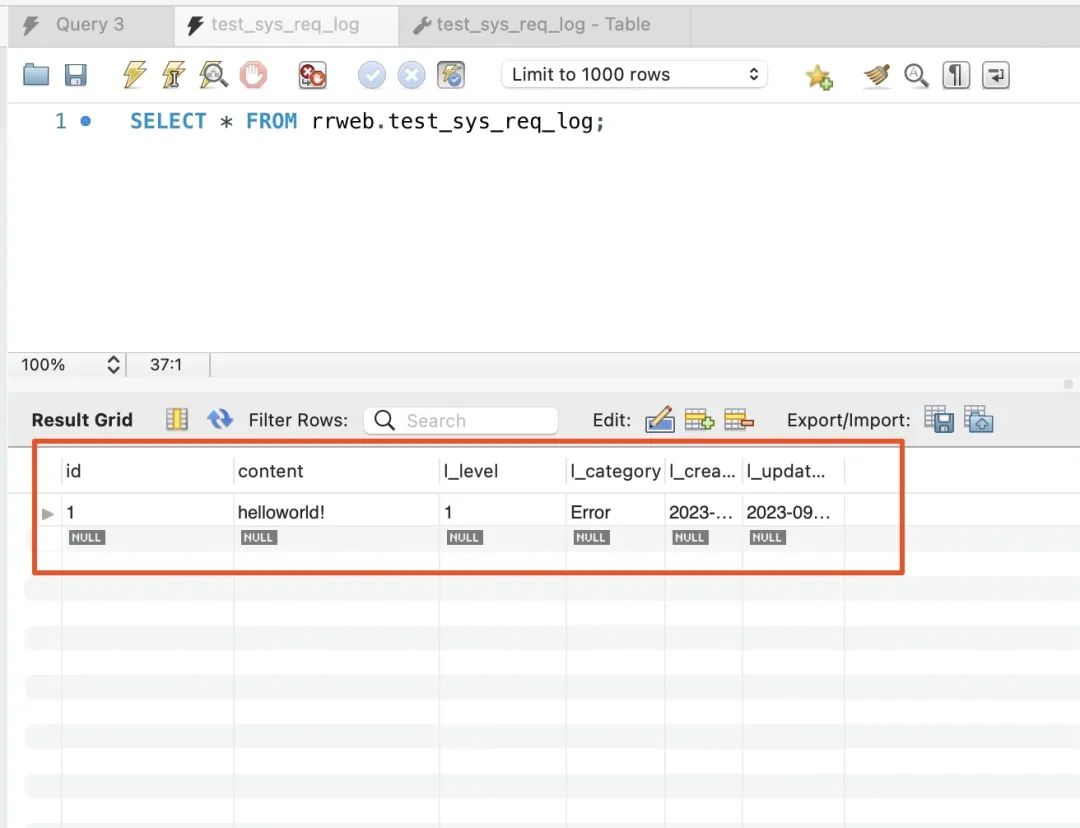This screenshot has width=1080, height=828.
Task: Run Explain plan magnifier lightning icon
Action: click(214, 74)
